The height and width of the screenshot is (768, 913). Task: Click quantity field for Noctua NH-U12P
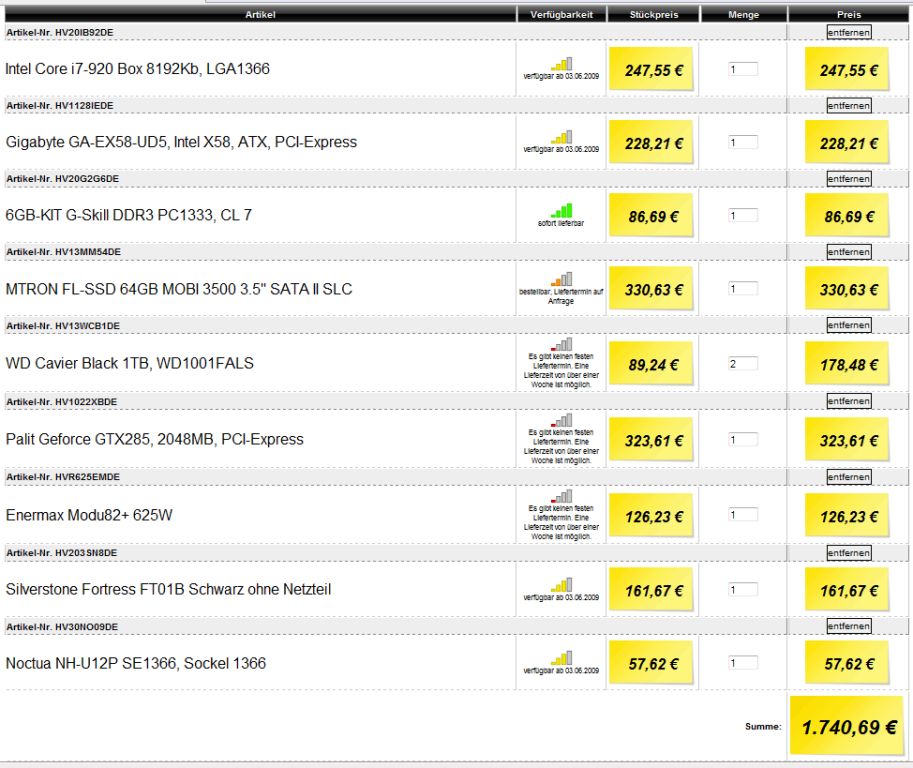click(743, 663)
